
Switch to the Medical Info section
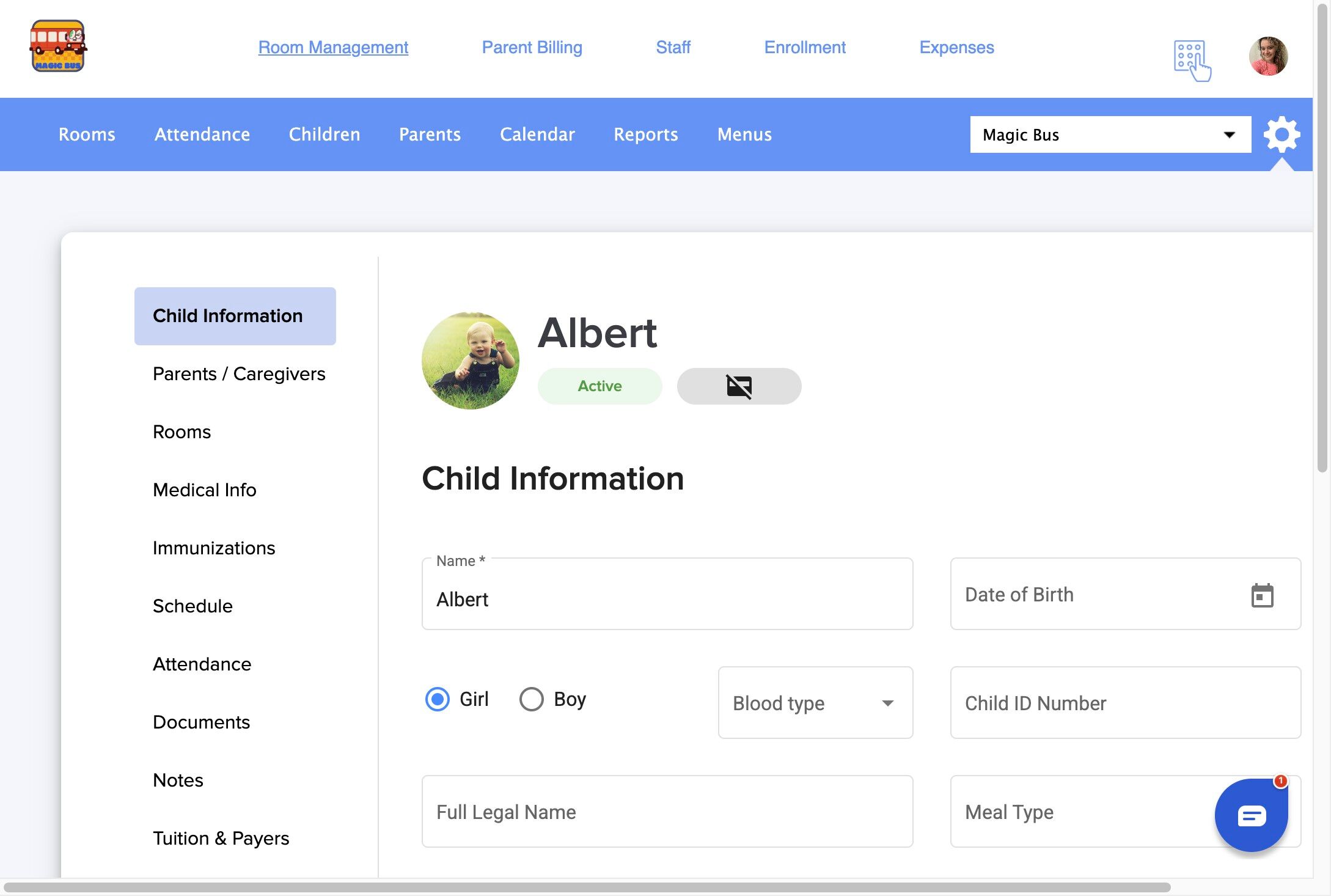[204, 490]
